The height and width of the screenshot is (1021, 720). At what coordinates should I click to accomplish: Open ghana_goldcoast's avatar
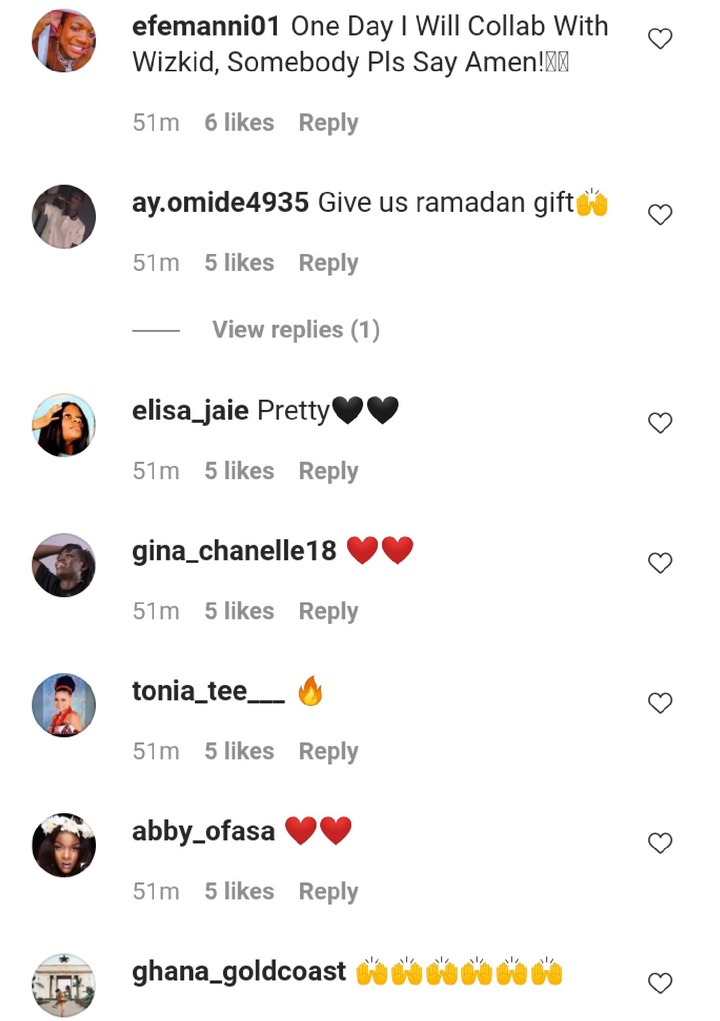click(x=64, y=985)
